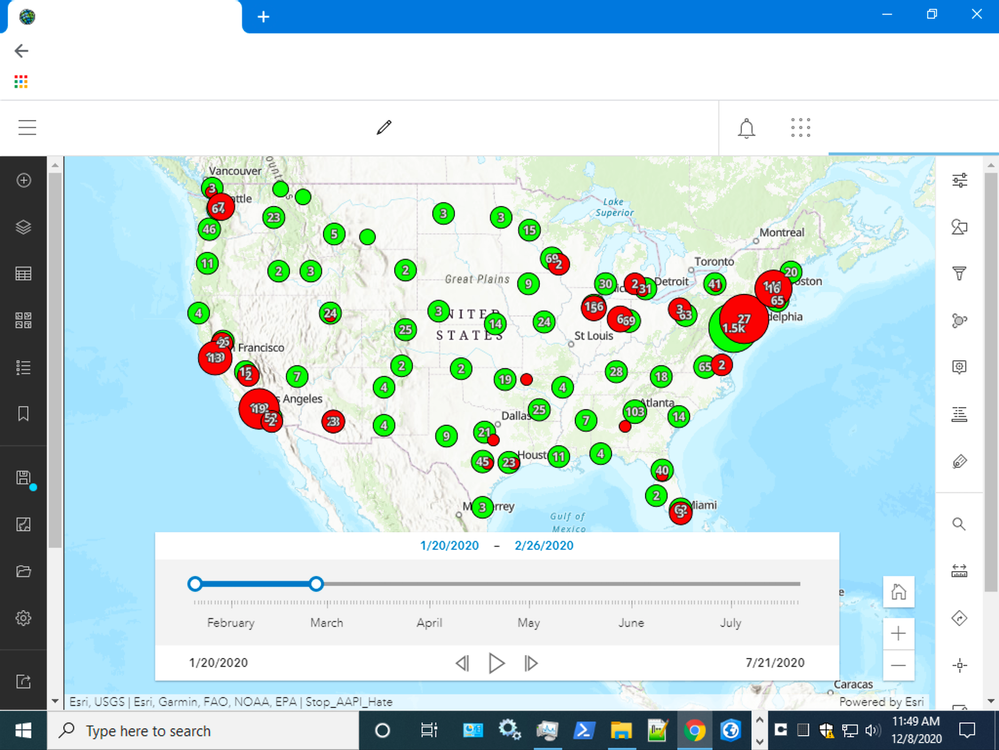Open the Measure tool
Viewport: 999px width, 750px height.
(x=959, y=570)
